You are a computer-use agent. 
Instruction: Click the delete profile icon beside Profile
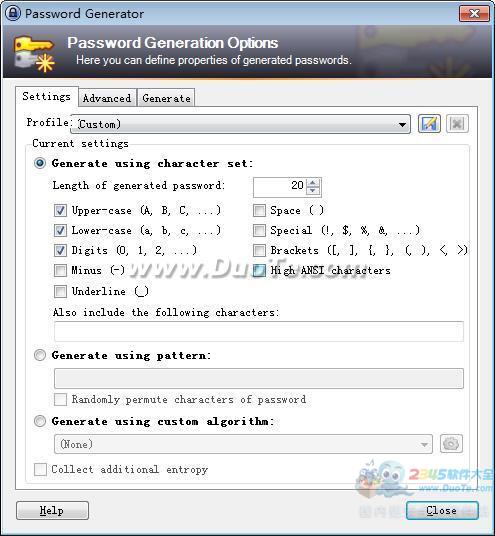point(457,124)
